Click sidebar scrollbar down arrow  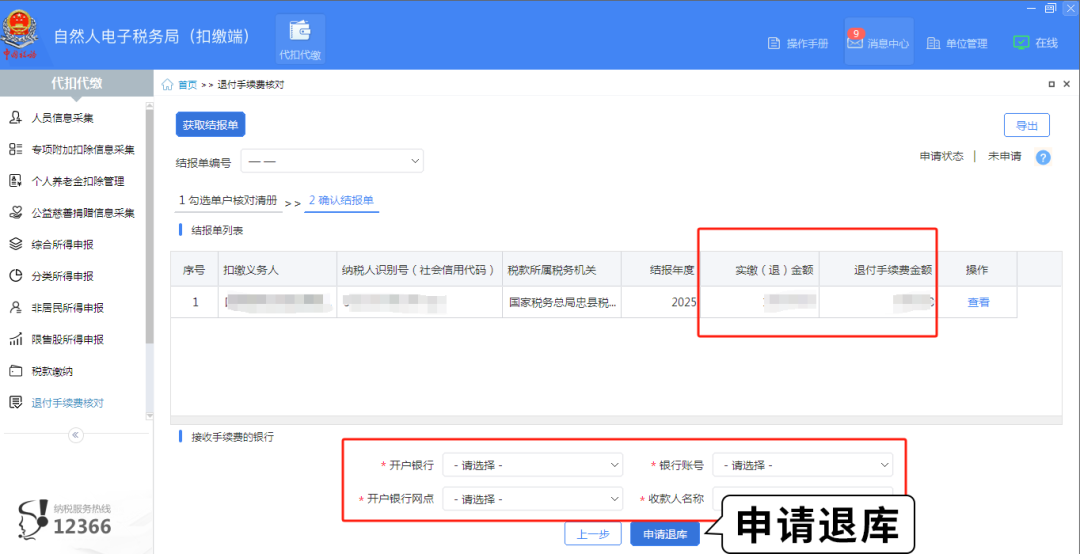tap(149, 416)
